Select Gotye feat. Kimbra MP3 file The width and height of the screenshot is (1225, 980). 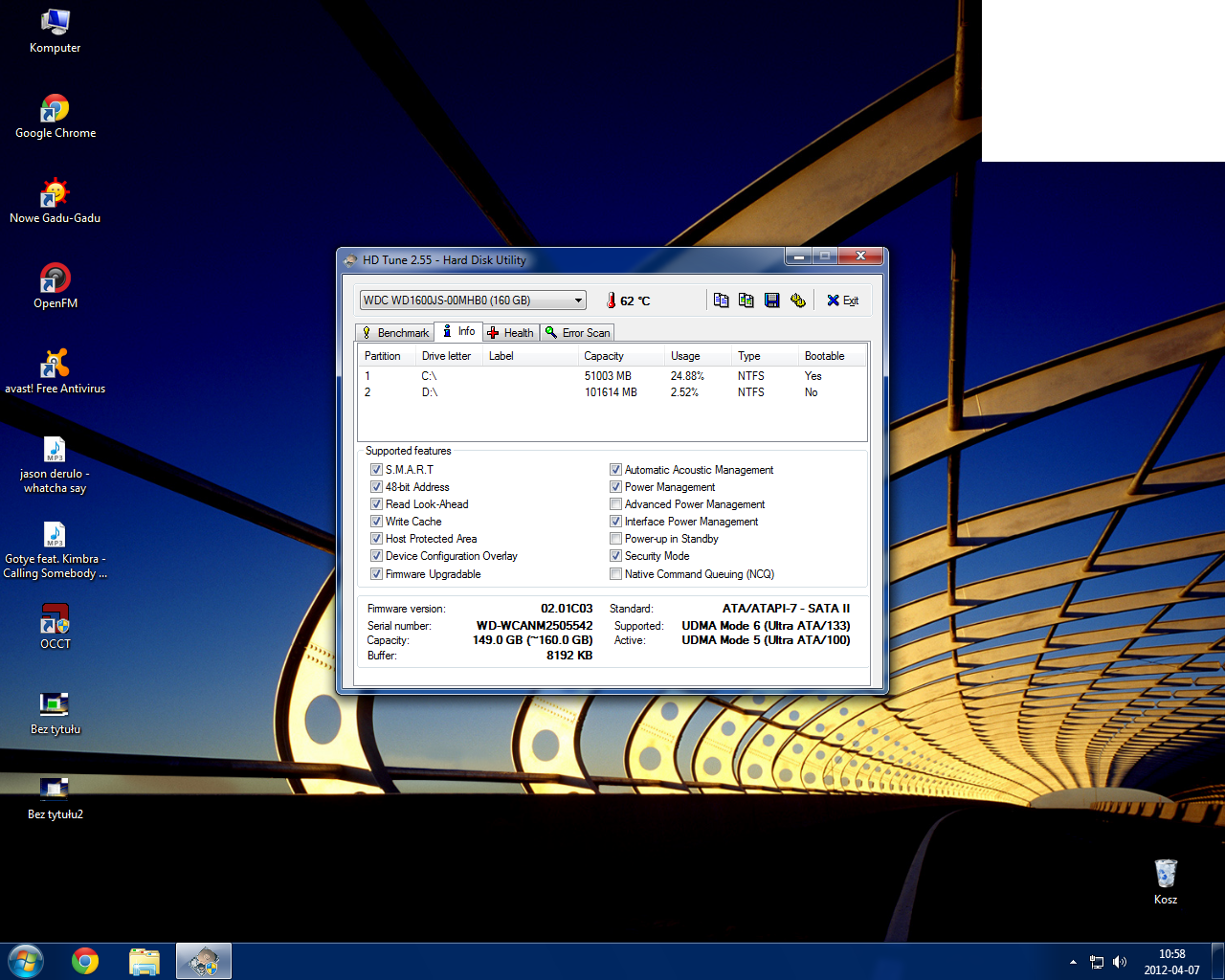[x=55, y=550]
